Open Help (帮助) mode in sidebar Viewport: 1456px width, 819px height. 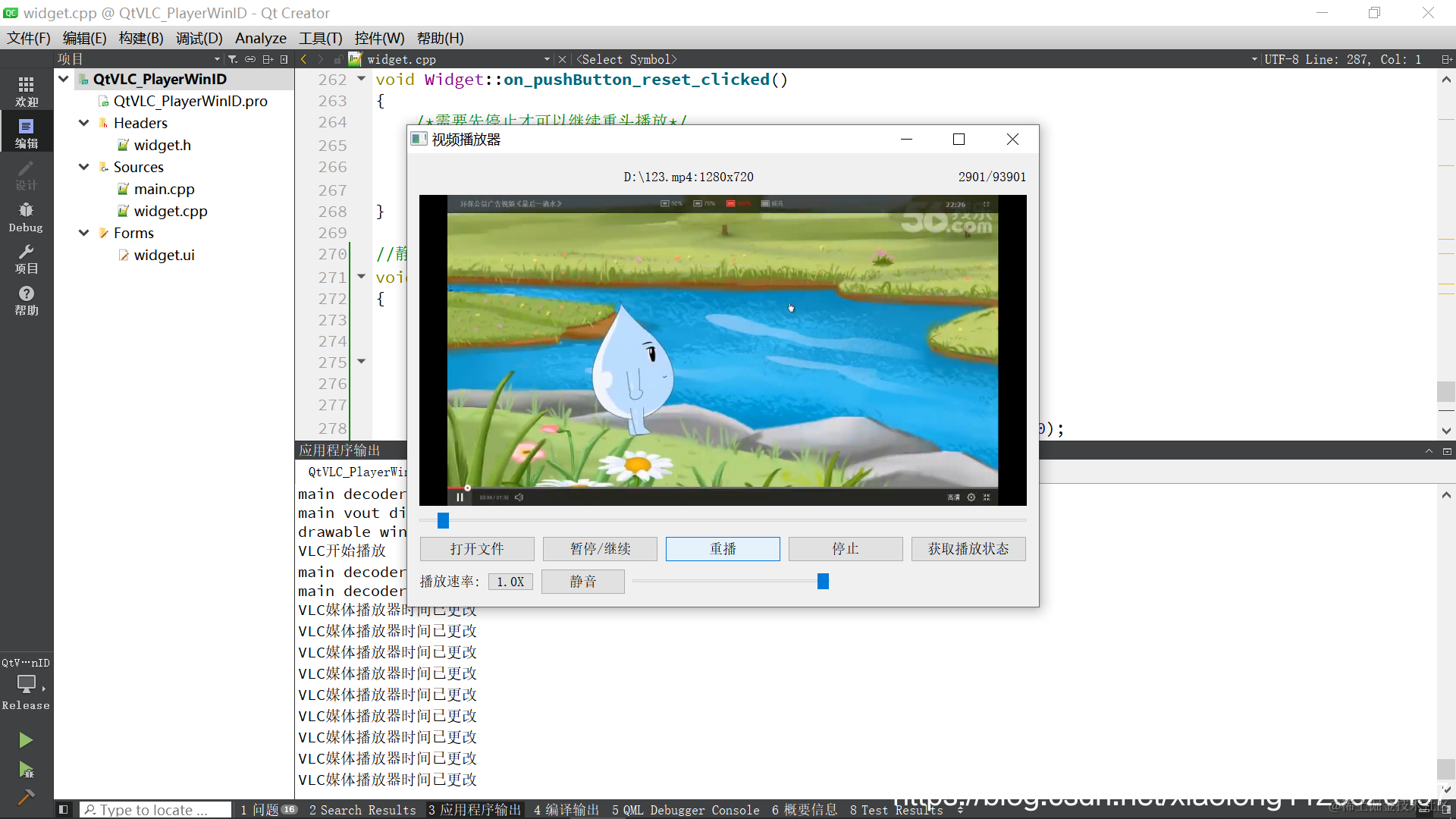coord(26,300)
